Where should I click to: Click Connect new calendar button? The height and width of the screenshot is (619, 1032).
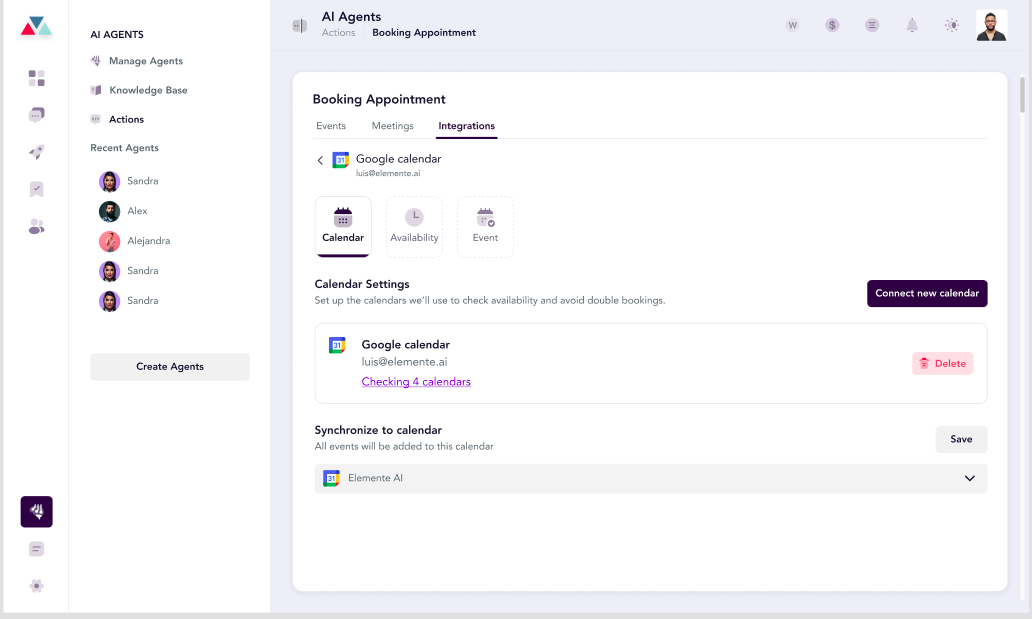927,294
